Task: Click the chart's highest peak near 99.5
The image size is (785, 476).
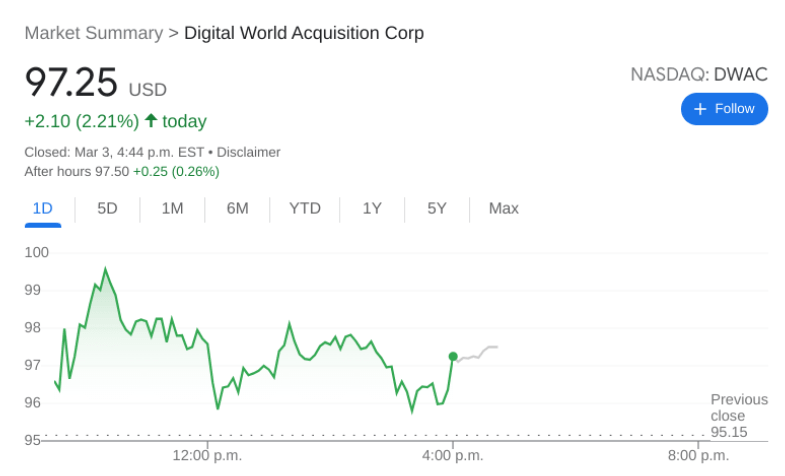Action: 105,269
